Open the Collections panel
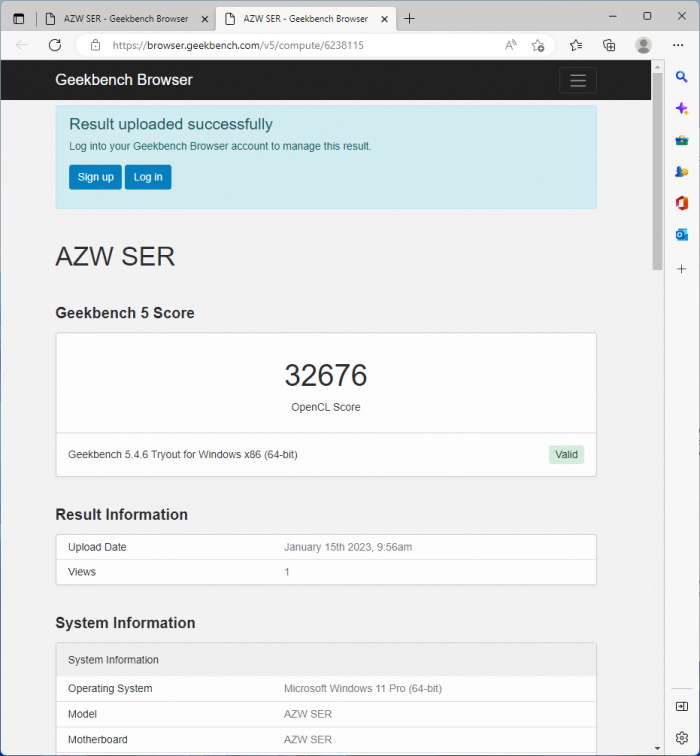Viewport: 700px width, 756px height. [609, 45]
